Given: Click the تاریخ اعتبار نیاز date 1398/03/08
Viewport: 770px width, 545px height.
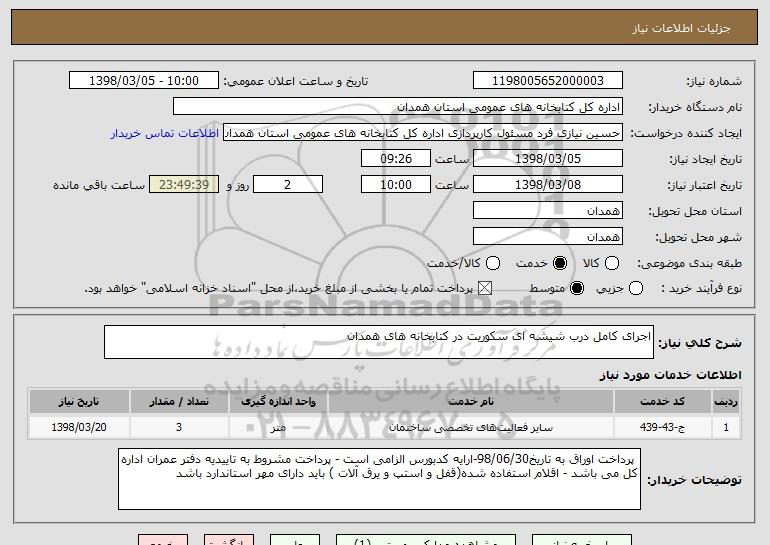Looking at the screenshot, I should pos(548,185).
